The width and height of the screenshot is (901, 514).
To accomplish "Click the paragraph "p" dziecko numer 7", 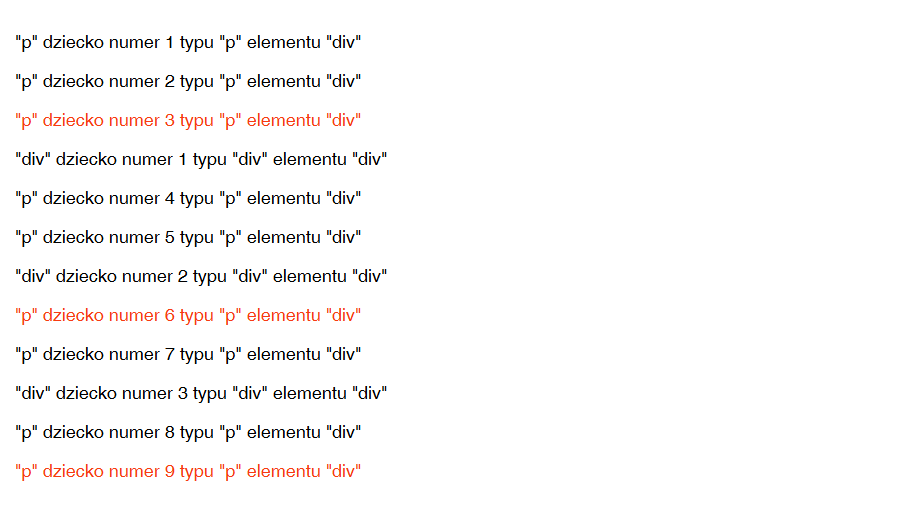I will click(x=188, y=355).
